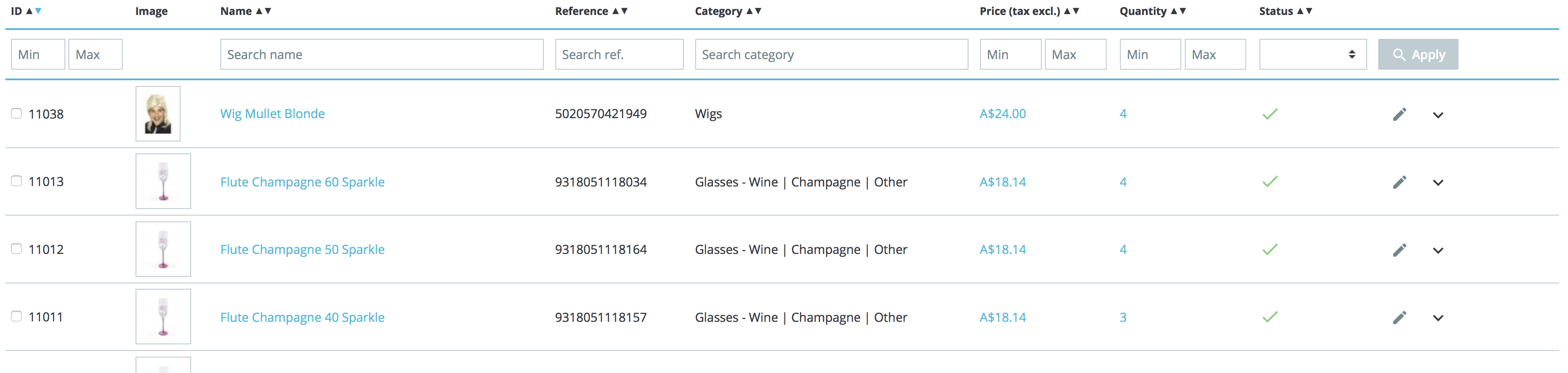Open the Status filter dropdown
1568x373 pixels.
coord(1312,55)
